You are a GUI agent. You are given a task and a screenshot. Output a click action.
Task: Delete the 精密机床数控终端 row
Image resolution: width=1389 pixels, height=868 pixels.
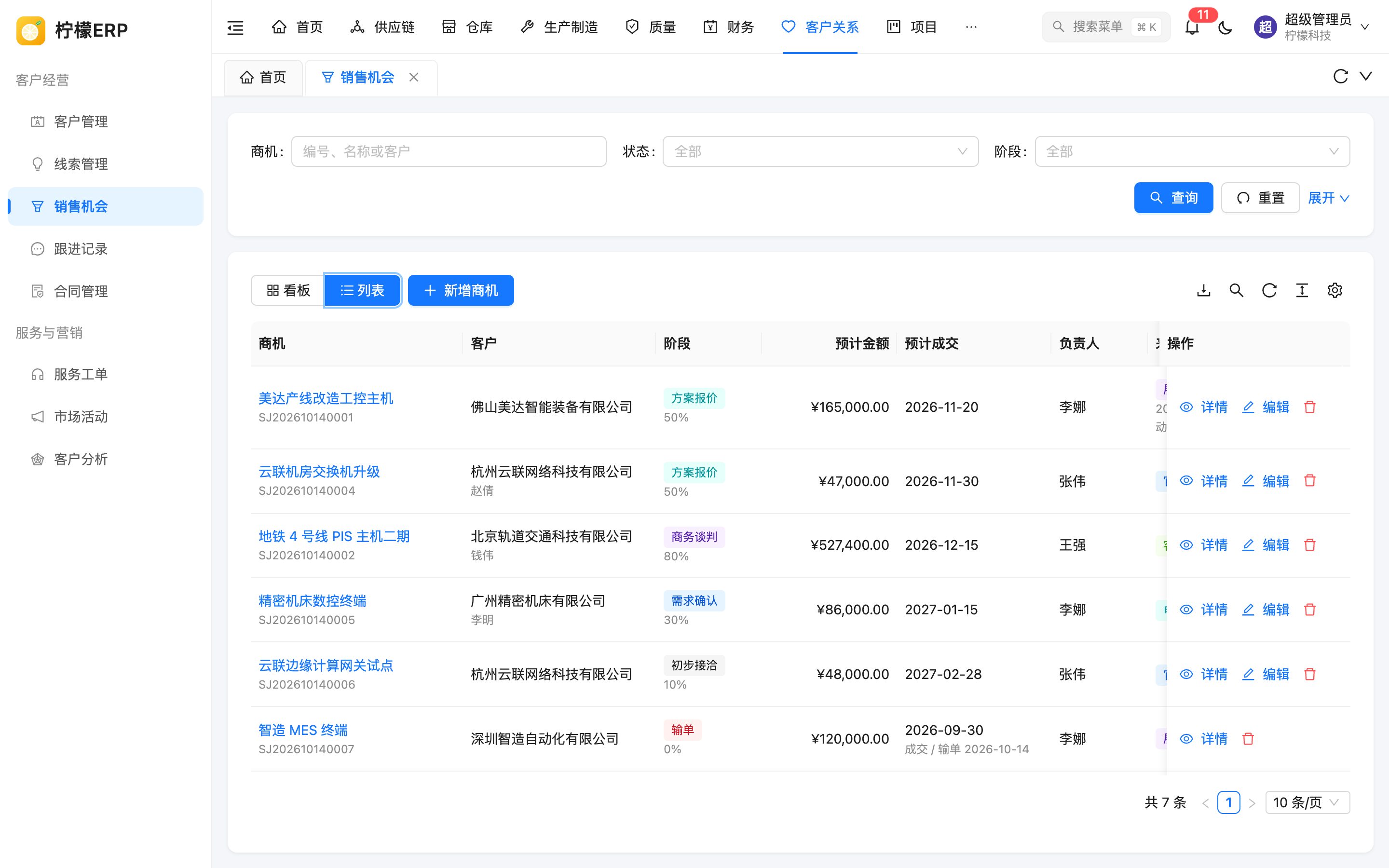point(1310,610)
